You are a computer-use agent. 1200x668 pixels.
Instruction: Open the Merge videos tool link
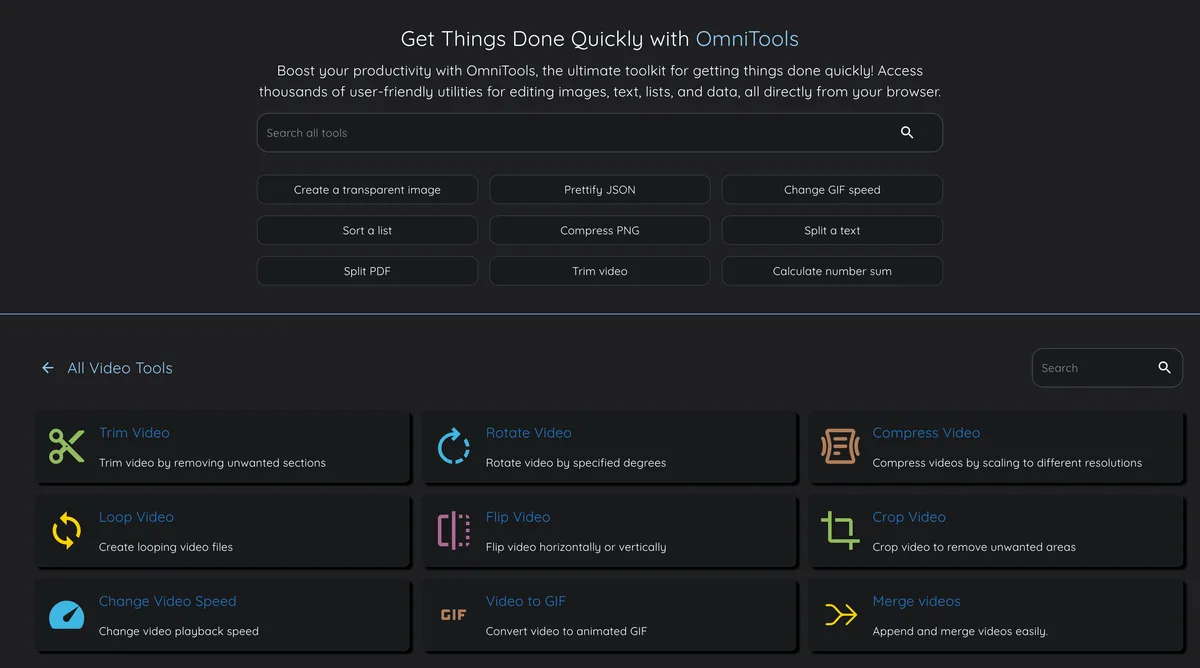click(916, 601)
